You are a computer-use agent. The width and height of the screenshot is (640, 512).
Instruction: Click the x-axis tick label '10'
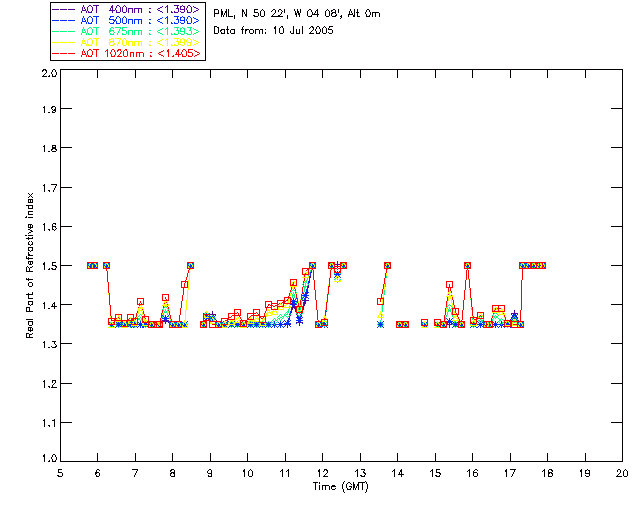(x=247, y=473)
